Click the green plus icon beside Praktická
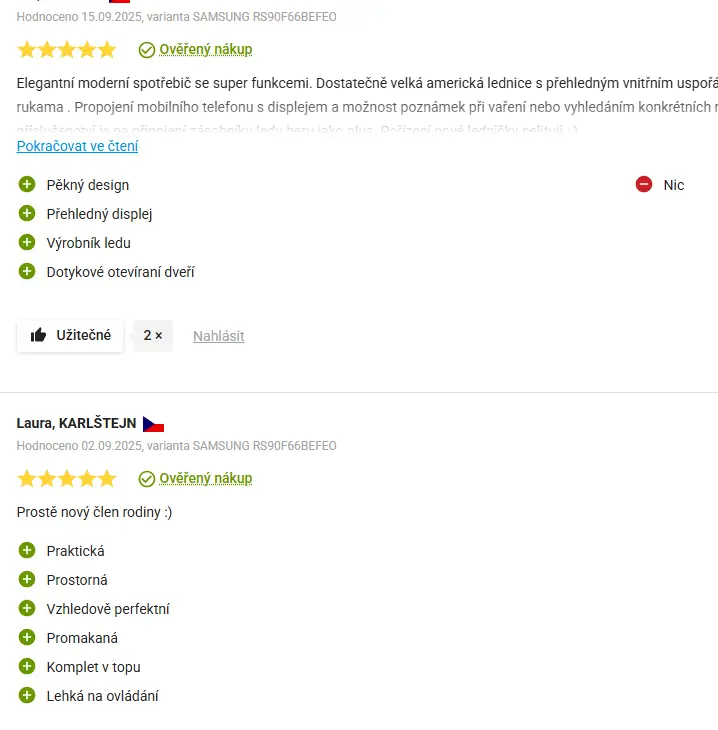This screenshot has width=718, height=730. pos(27,551)
